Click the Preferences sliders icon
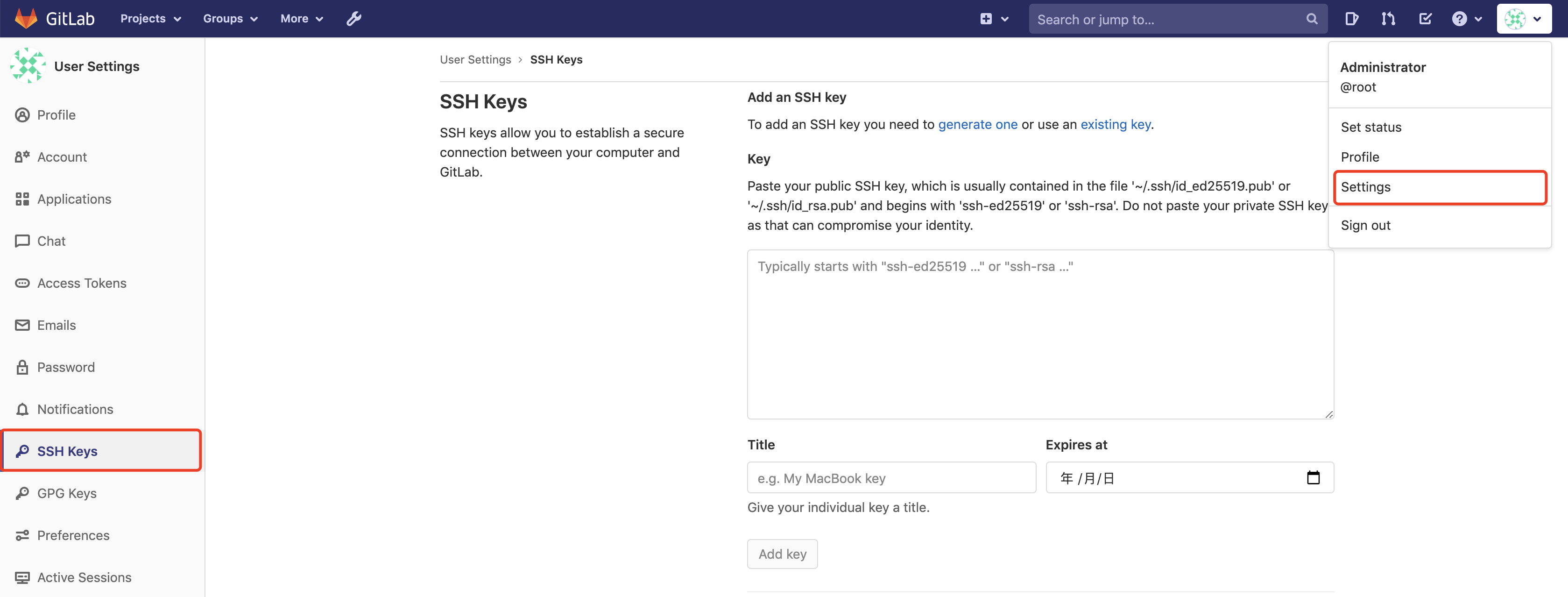This screenshot has height=597, width=1568. click(x=22, y=535)
